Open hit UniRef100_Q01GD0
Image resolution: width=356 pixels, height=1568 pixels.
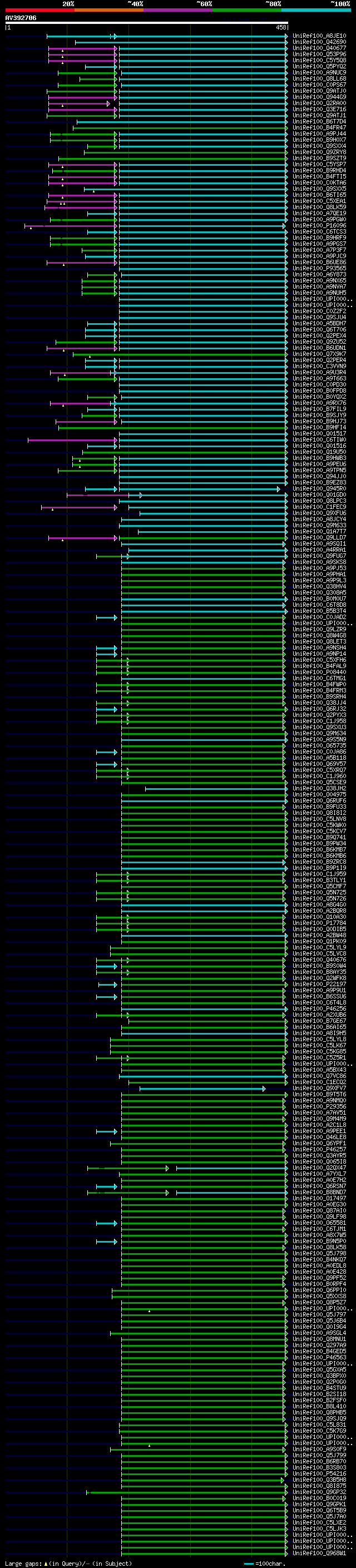[x=319, y=495]
